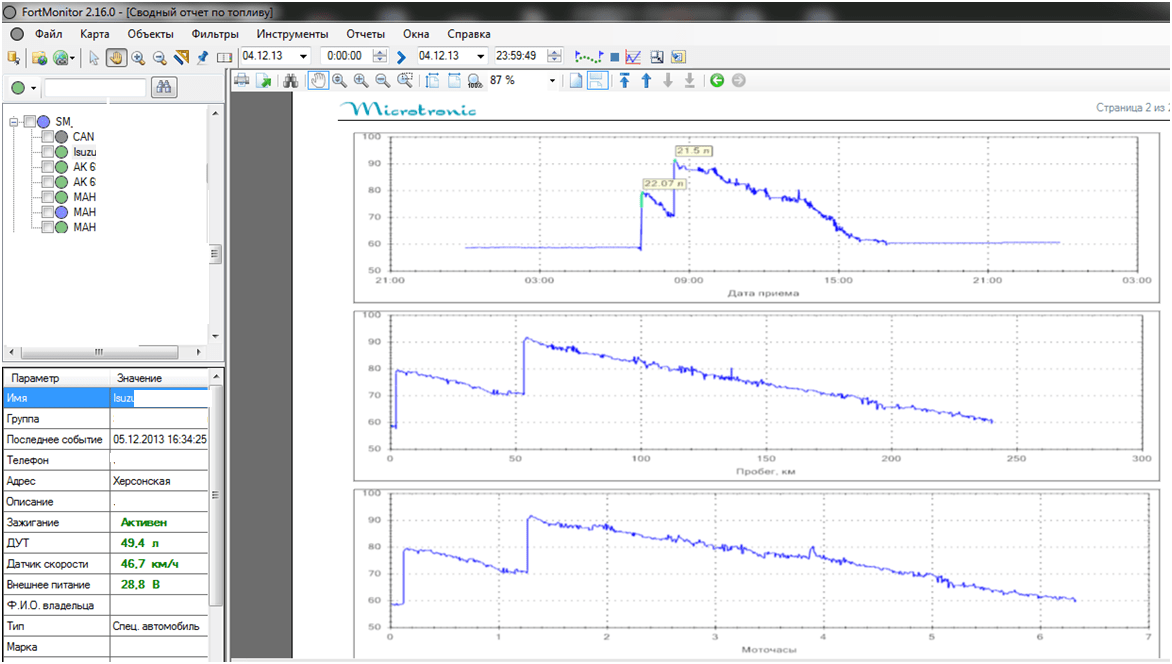
Task: Go to first report page
Action: [625, 81]
